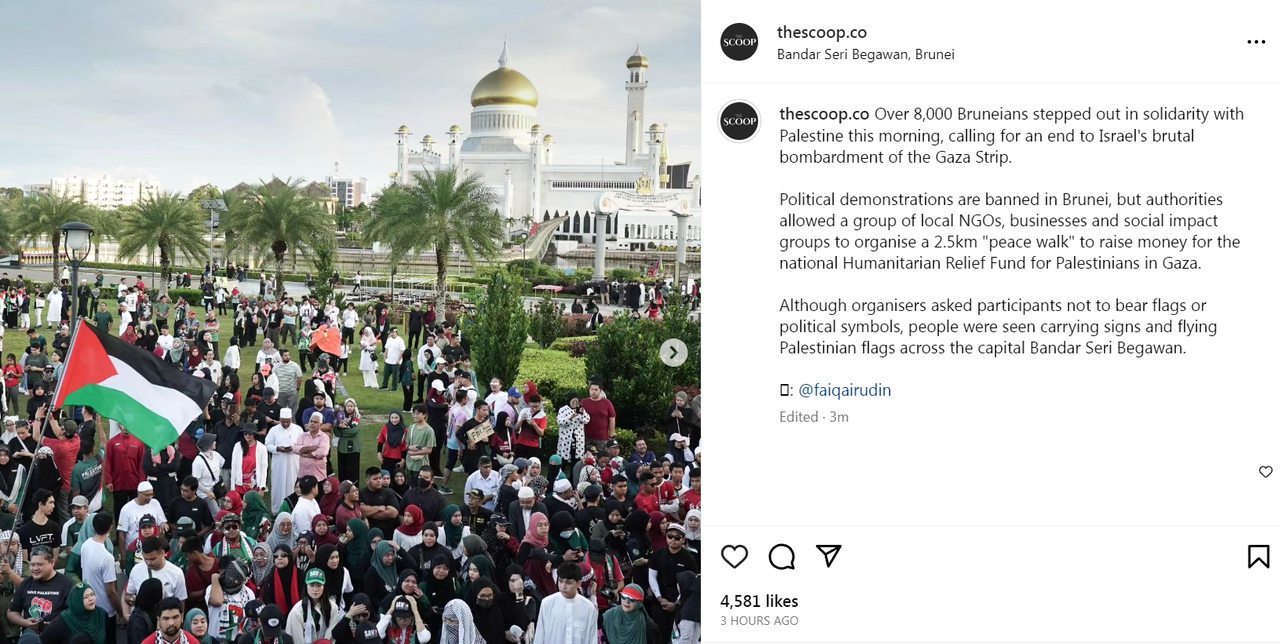Viewport: 1280px width, 644px height.
Task: Open thescoop.co username in caption
Action: click(x=824, y=114)
